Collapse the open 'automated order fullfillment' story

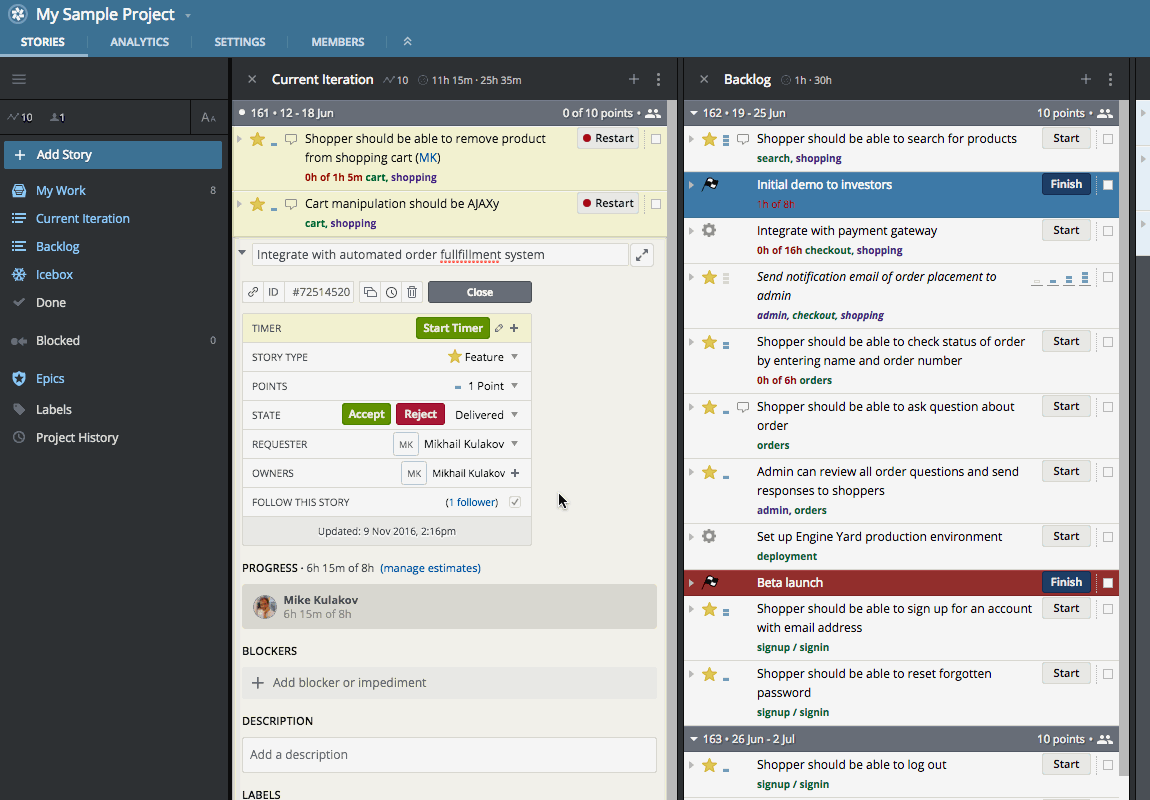pos(241,253)
